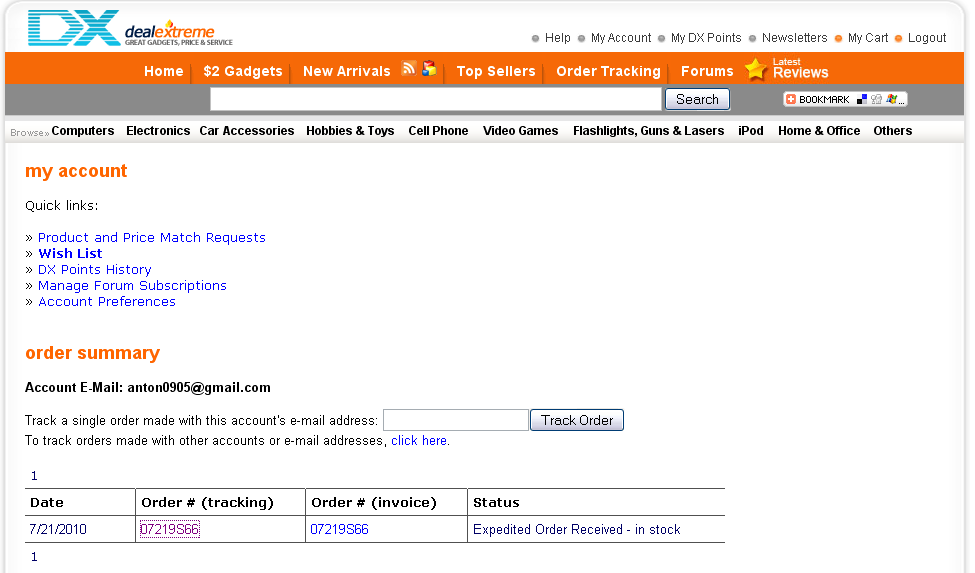The width and height of the screenshot is (975, 573).
Task: Browse the Car Accessories category
Action: click(x=247, y=131)
